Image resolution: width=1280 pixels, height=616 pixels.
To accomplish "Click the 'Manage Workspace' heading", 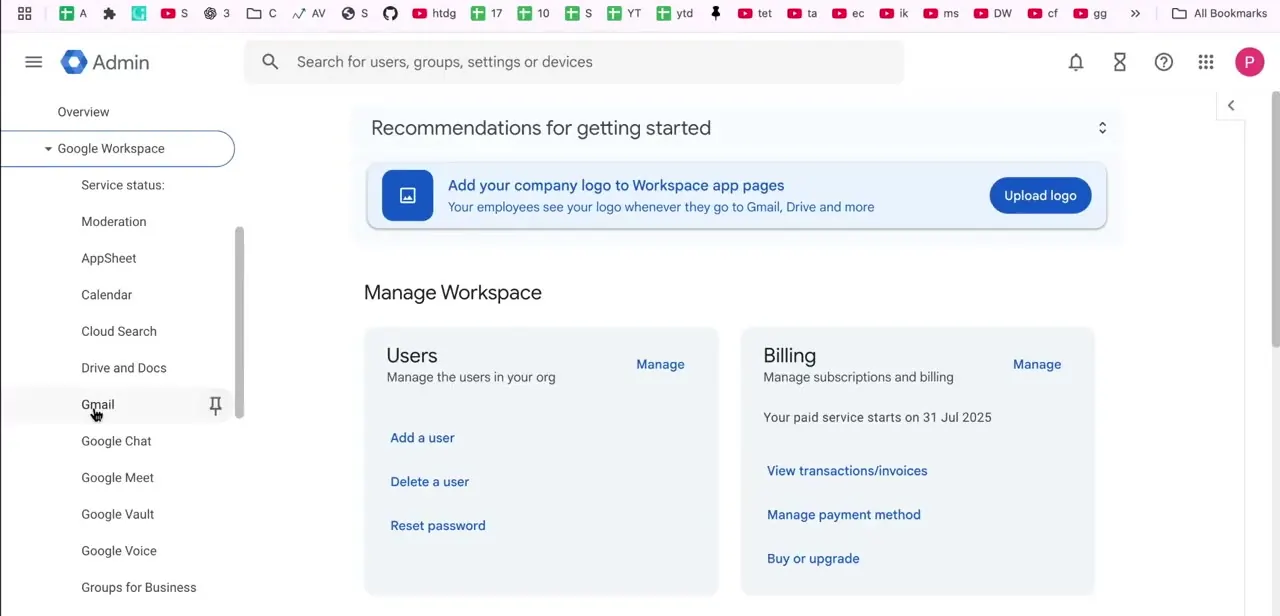I will click(453, 292).
